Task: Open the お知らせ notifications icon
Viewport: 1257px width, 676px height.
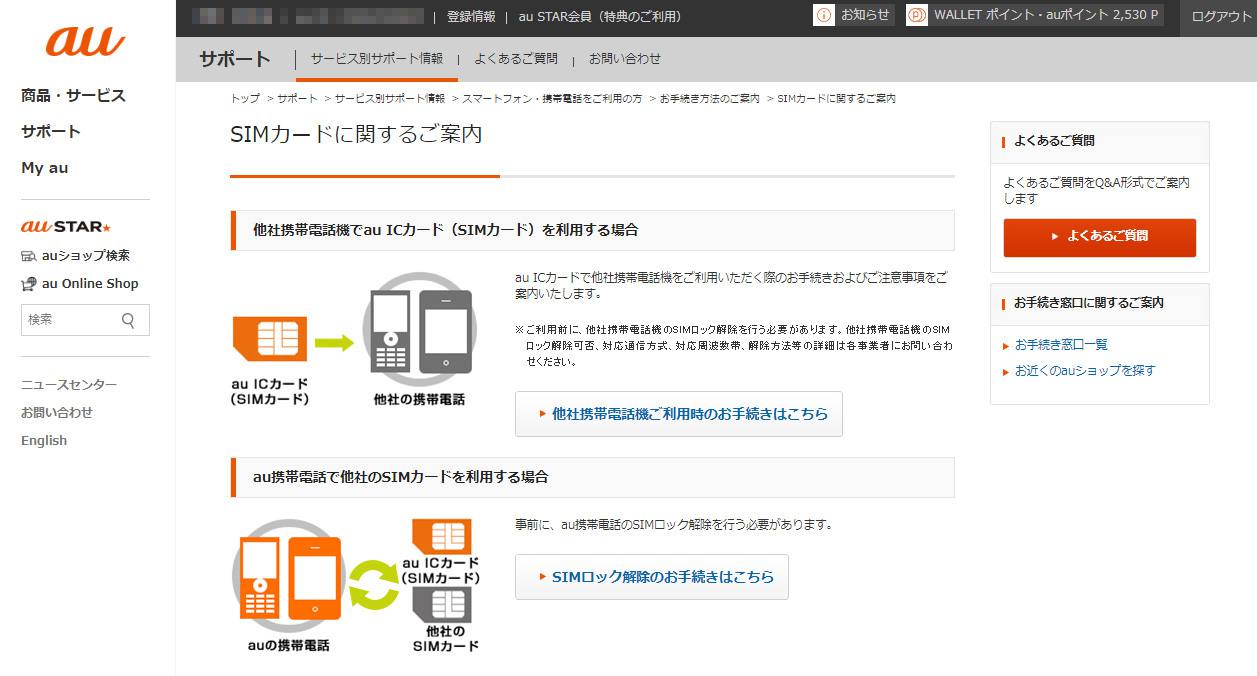Action: point(824,15)
